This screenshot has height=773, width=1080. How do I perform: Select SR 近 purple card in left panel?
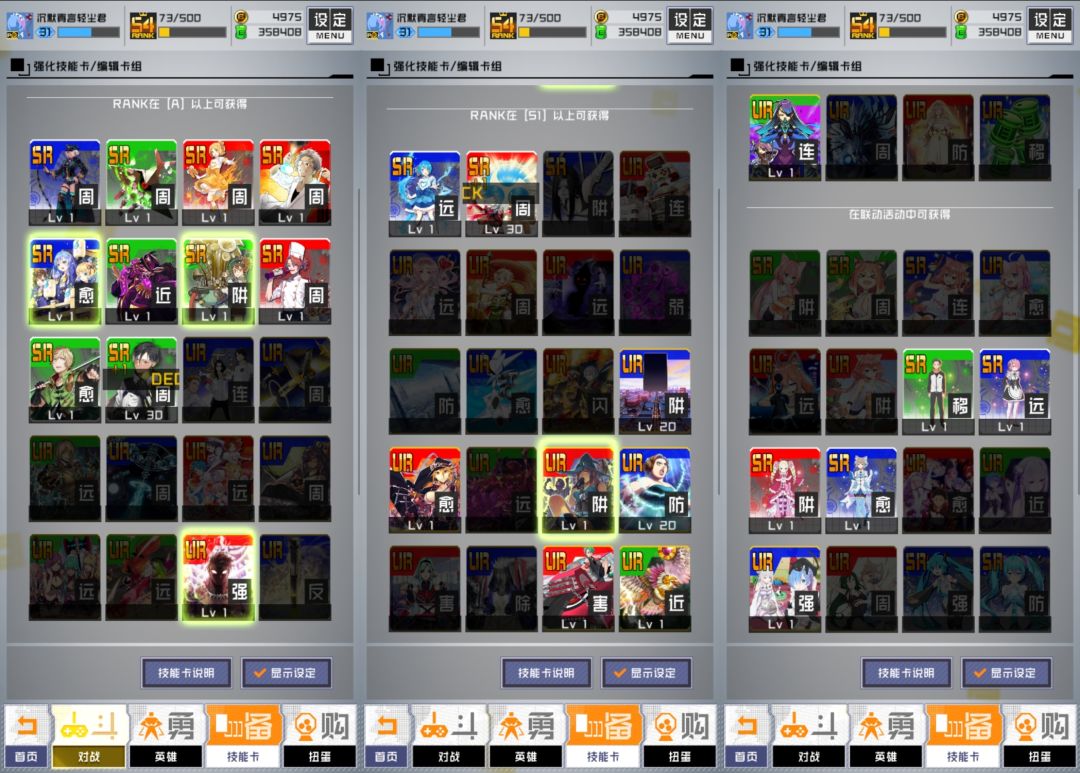click(x=141, y=281)
